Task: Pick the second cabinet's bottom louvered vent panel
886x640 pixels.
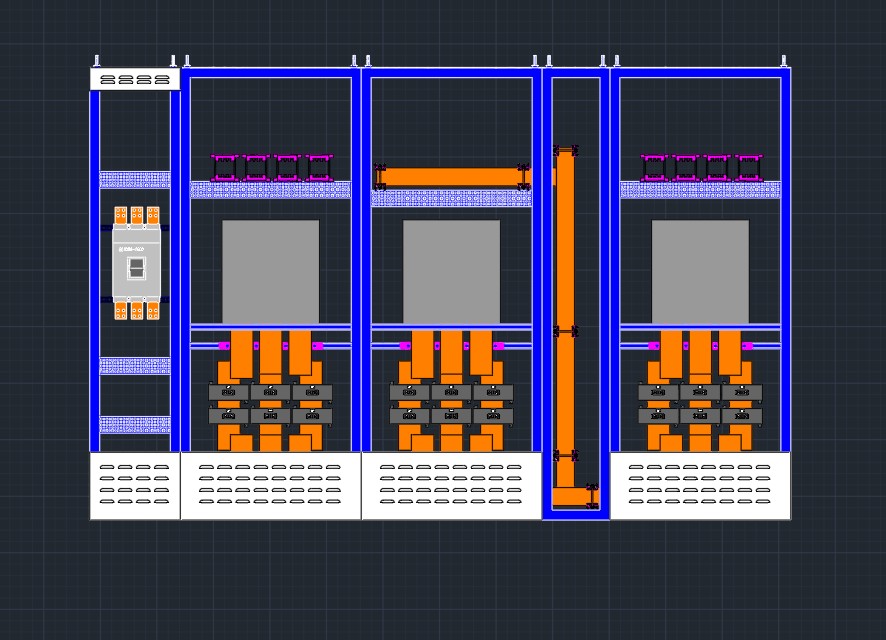Action: pos(271,485)
